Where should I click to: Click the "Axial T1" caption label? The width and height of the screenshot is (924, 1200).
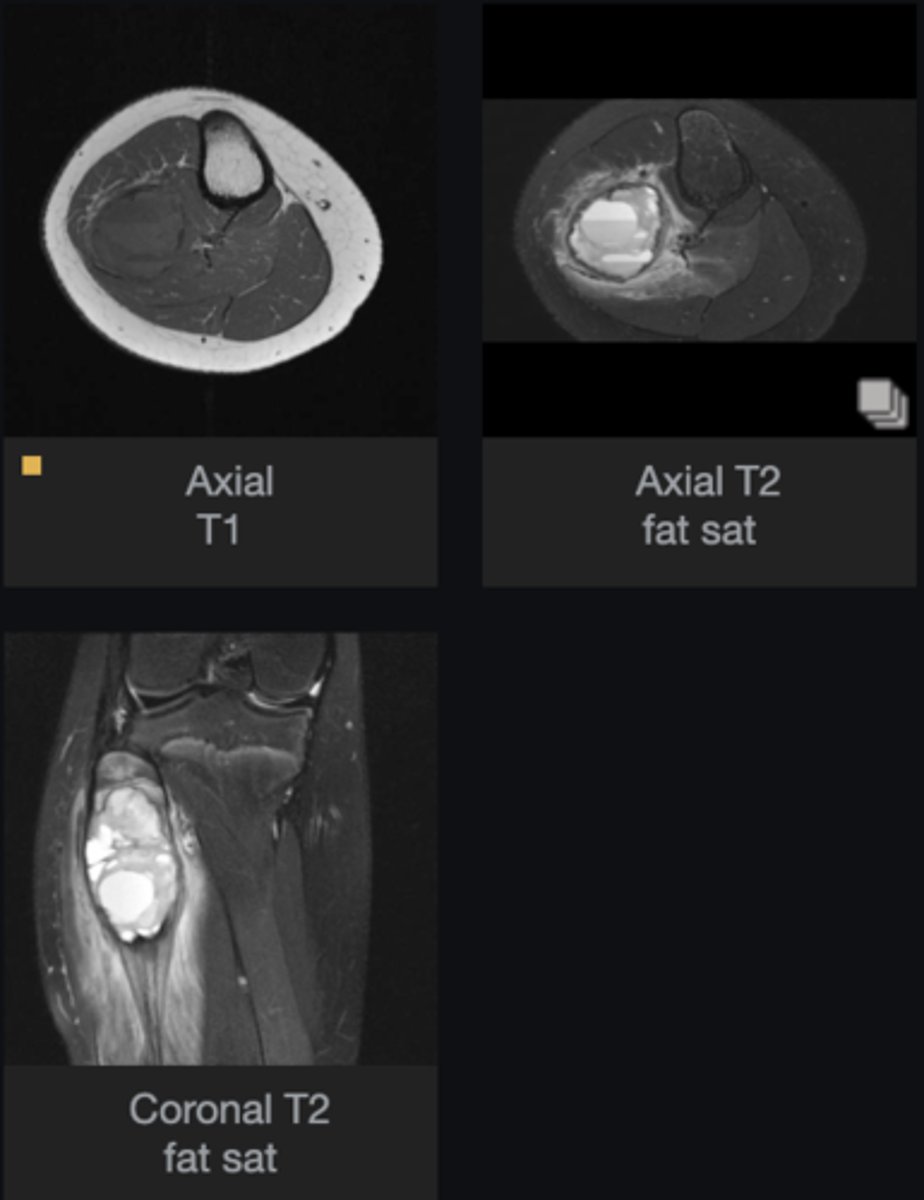coord(228,505)
